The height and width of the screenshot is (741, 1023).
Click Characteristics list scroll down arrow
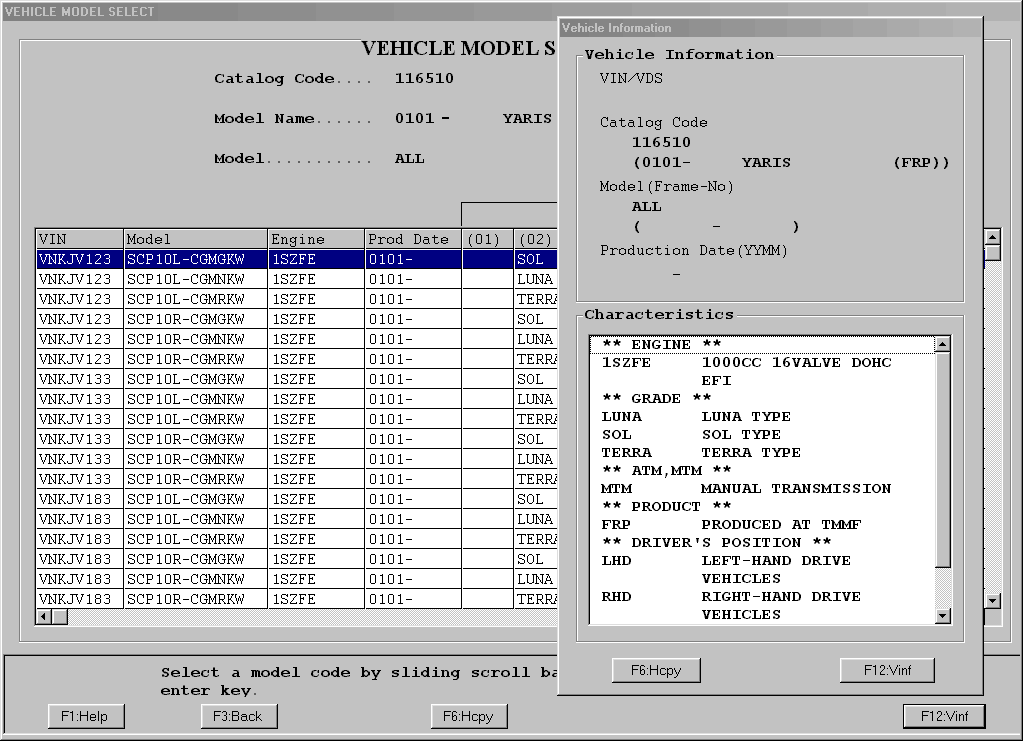pos(942,615)
